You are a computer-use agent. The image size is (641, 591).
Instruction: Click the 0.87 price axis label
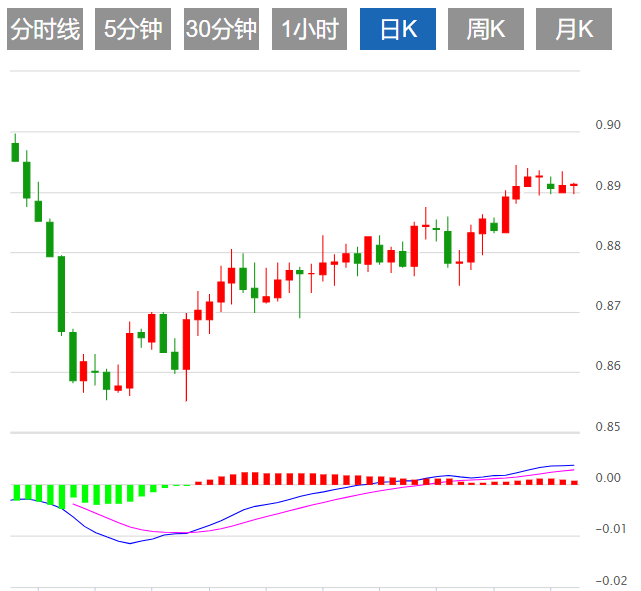click(x=608, y=306)
